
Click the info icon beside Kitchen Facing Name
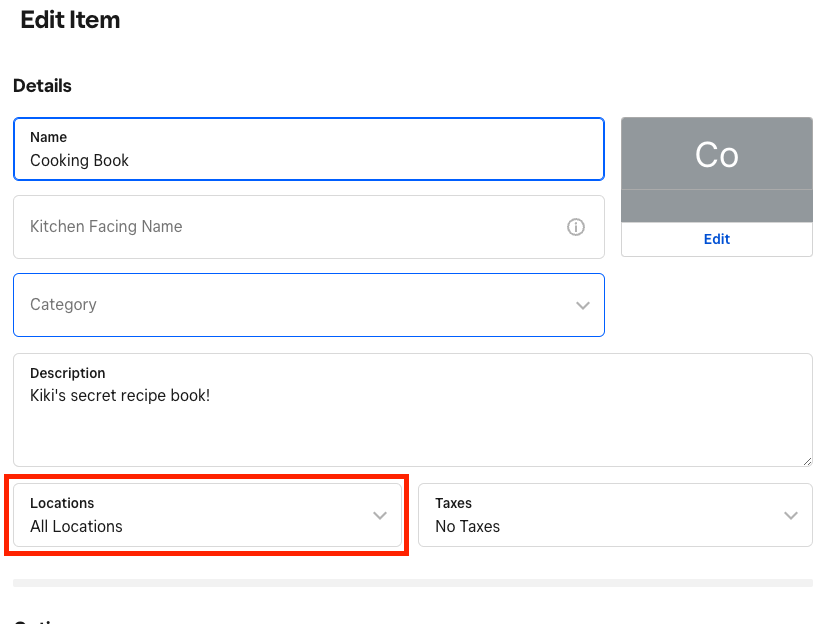576,227
